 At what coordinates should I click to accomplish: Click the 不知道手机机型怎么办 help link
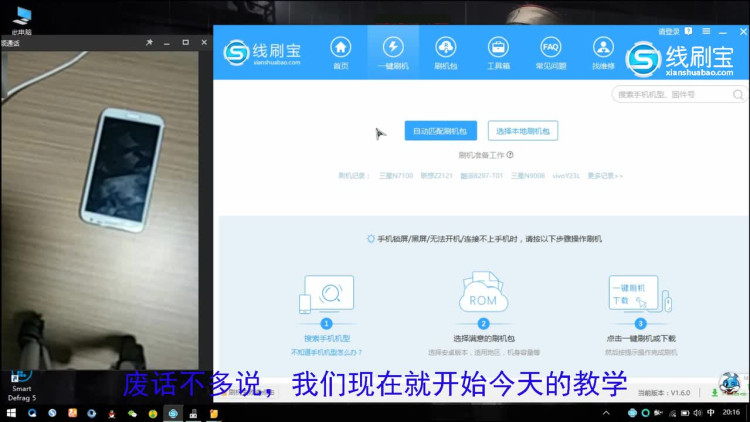click(327, 352)
